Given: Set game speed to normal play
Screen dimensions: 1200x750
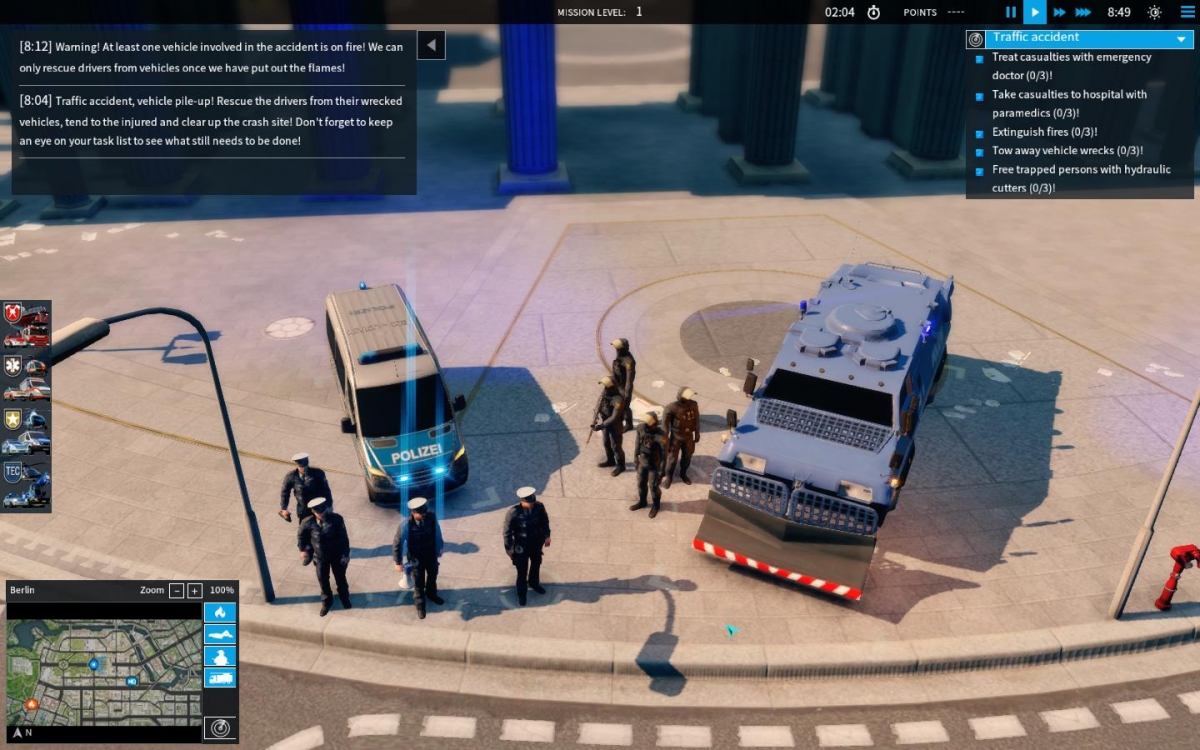Looking at the screenshot, I should click(x=1034, y=12).
